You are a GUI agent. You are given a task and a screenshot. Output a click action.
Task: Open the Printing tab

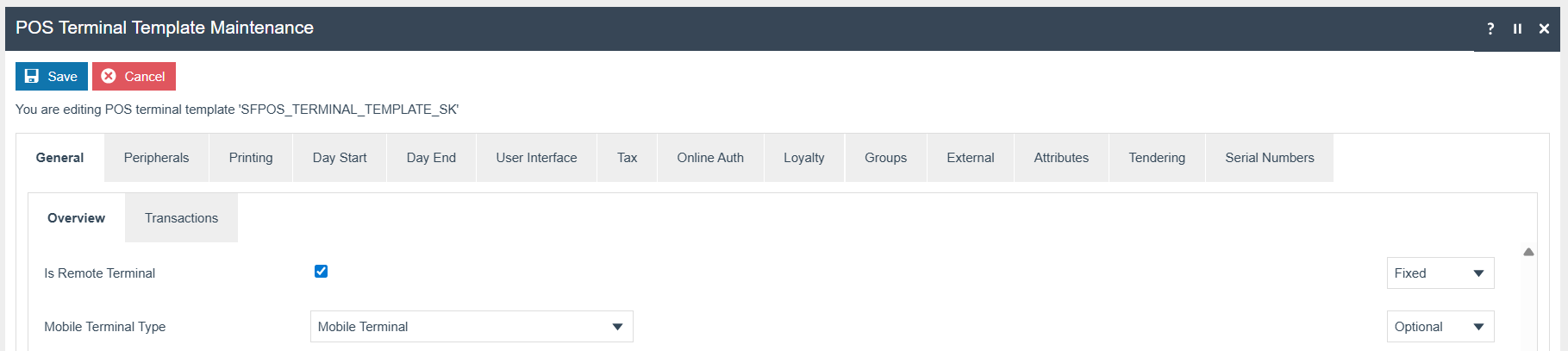point(251,158)
